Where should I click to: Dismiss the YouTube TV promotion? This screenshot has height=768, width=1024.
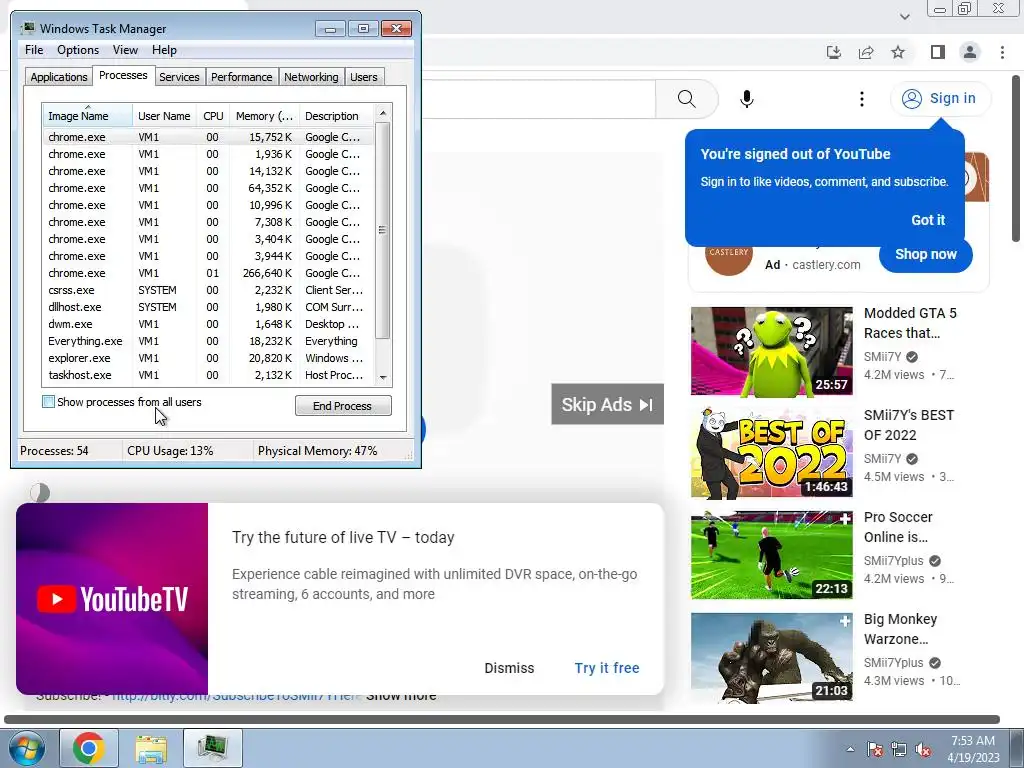click(509, 668)
